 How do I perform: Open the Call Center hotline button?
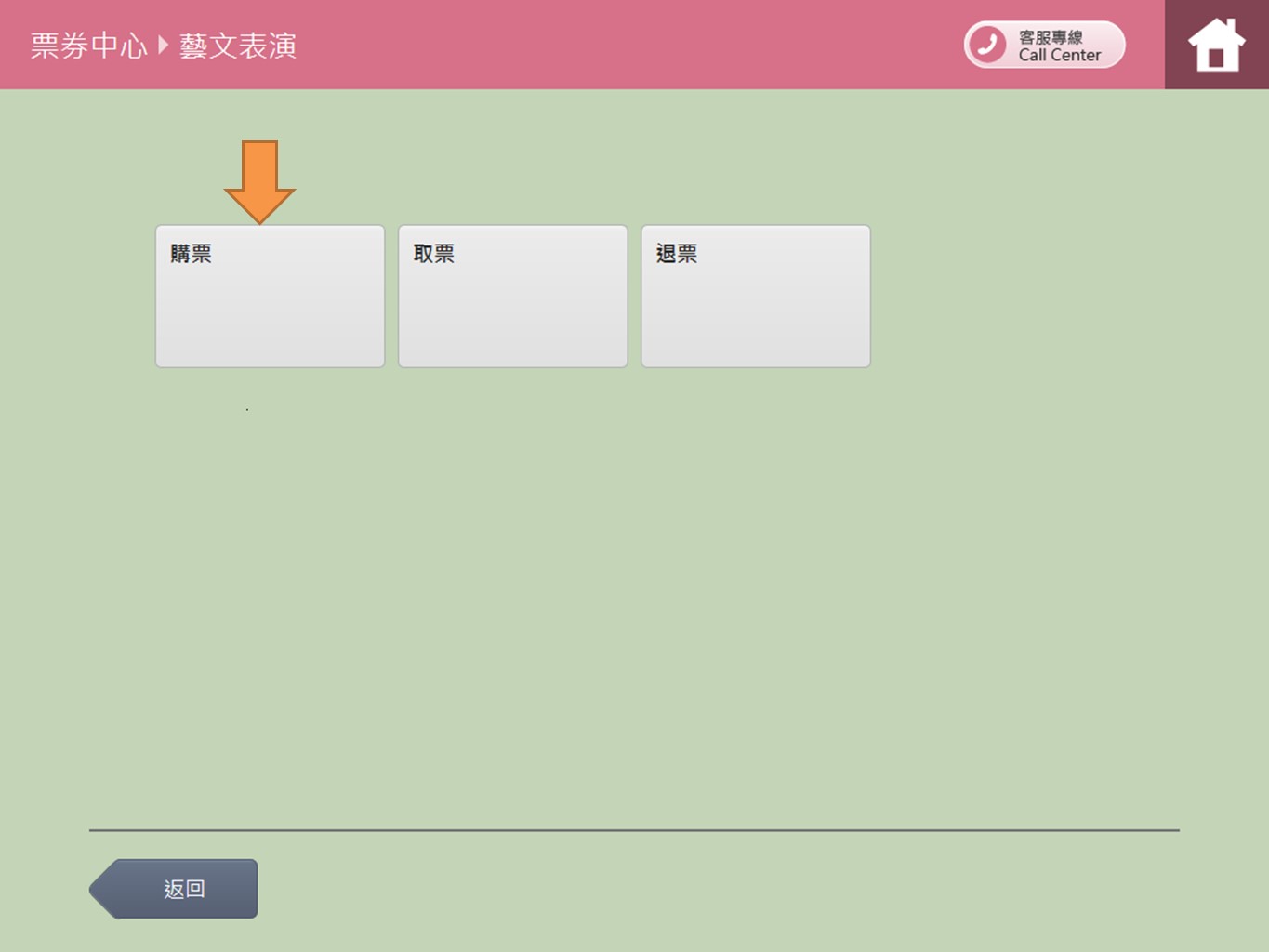(x=1044, y=45)
